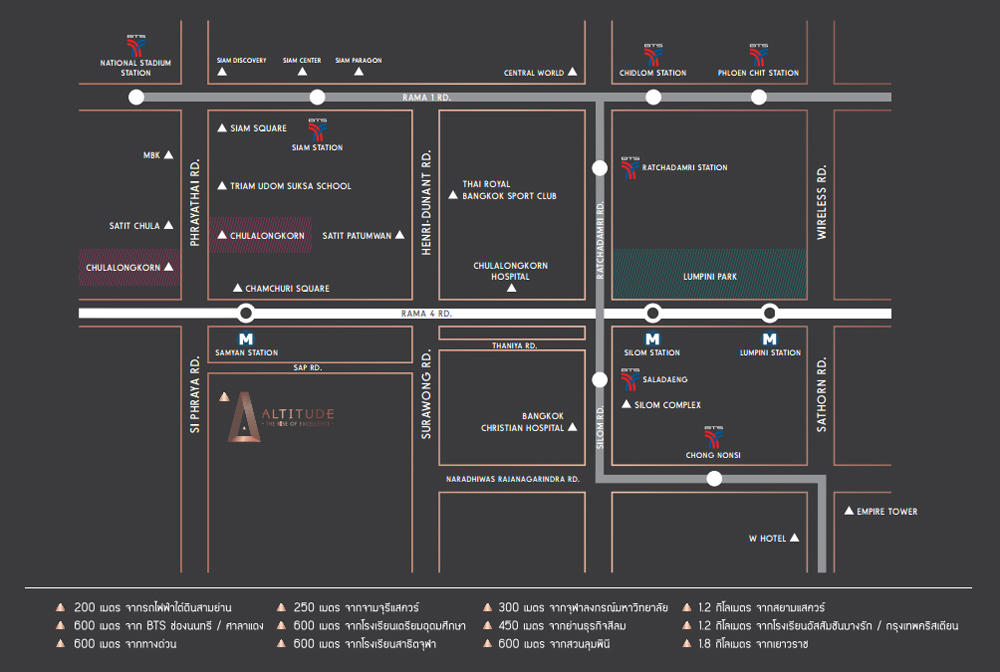
Task: Select the Empire Tower label
Action: point(887,511)
